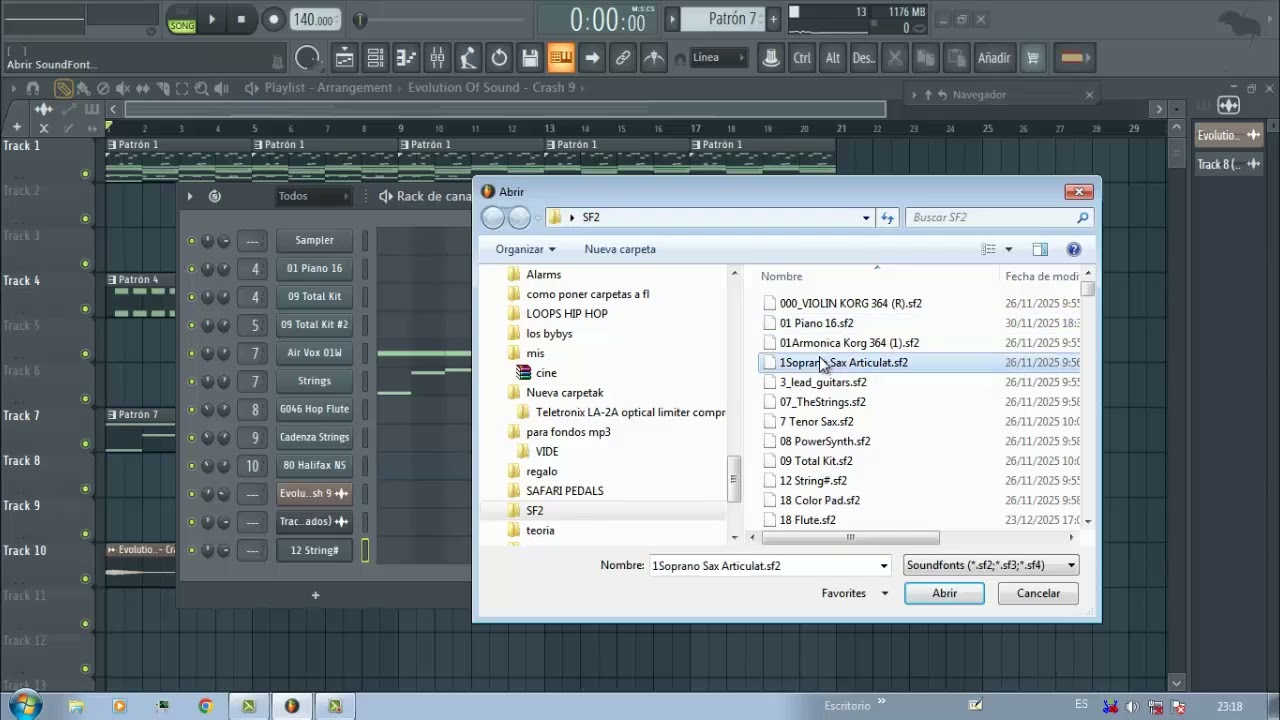This screenshot has height=720, width=1280.
Task: Mute the Strings channel LED
Action: point(191,381)
